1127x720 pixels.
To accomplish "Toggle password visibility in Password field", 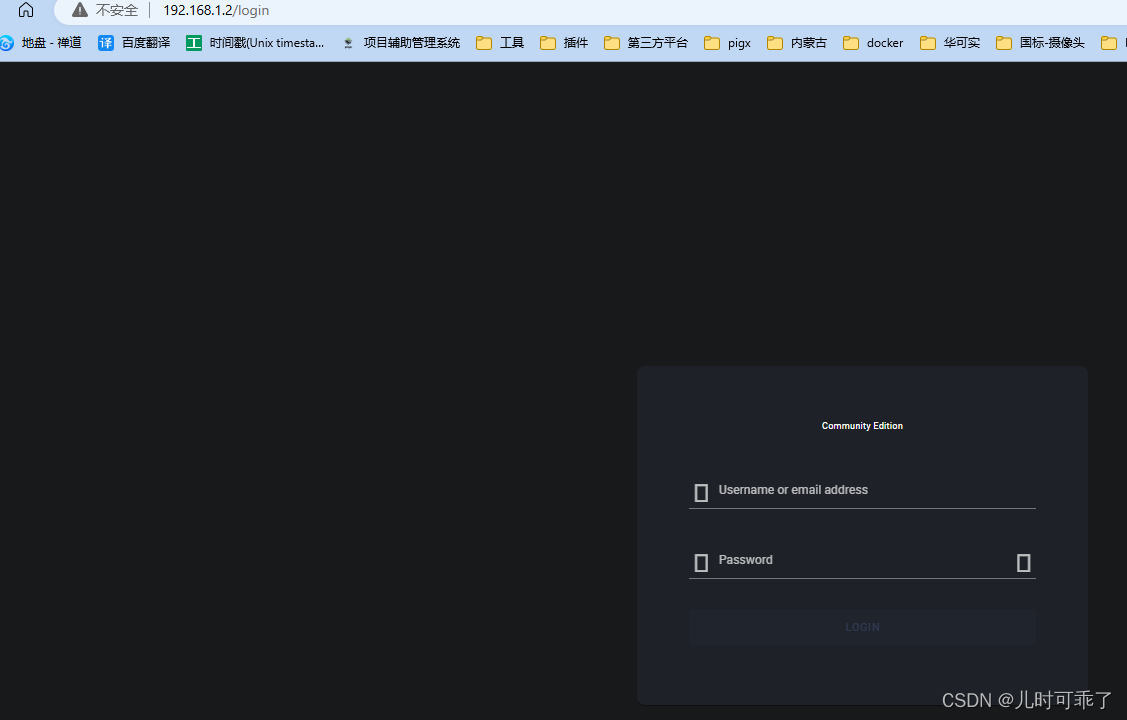I will (x=1023, y=562).
